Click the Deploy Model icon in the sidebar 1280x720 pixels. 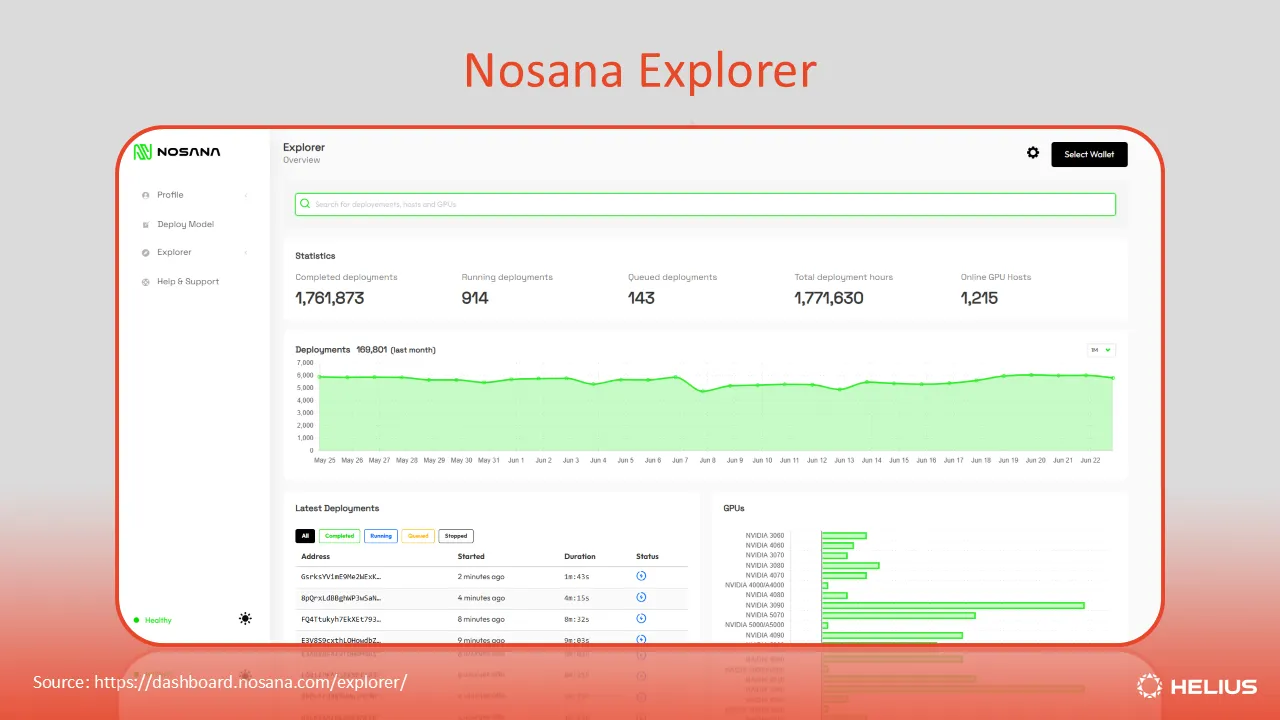(x=146, y=225)
